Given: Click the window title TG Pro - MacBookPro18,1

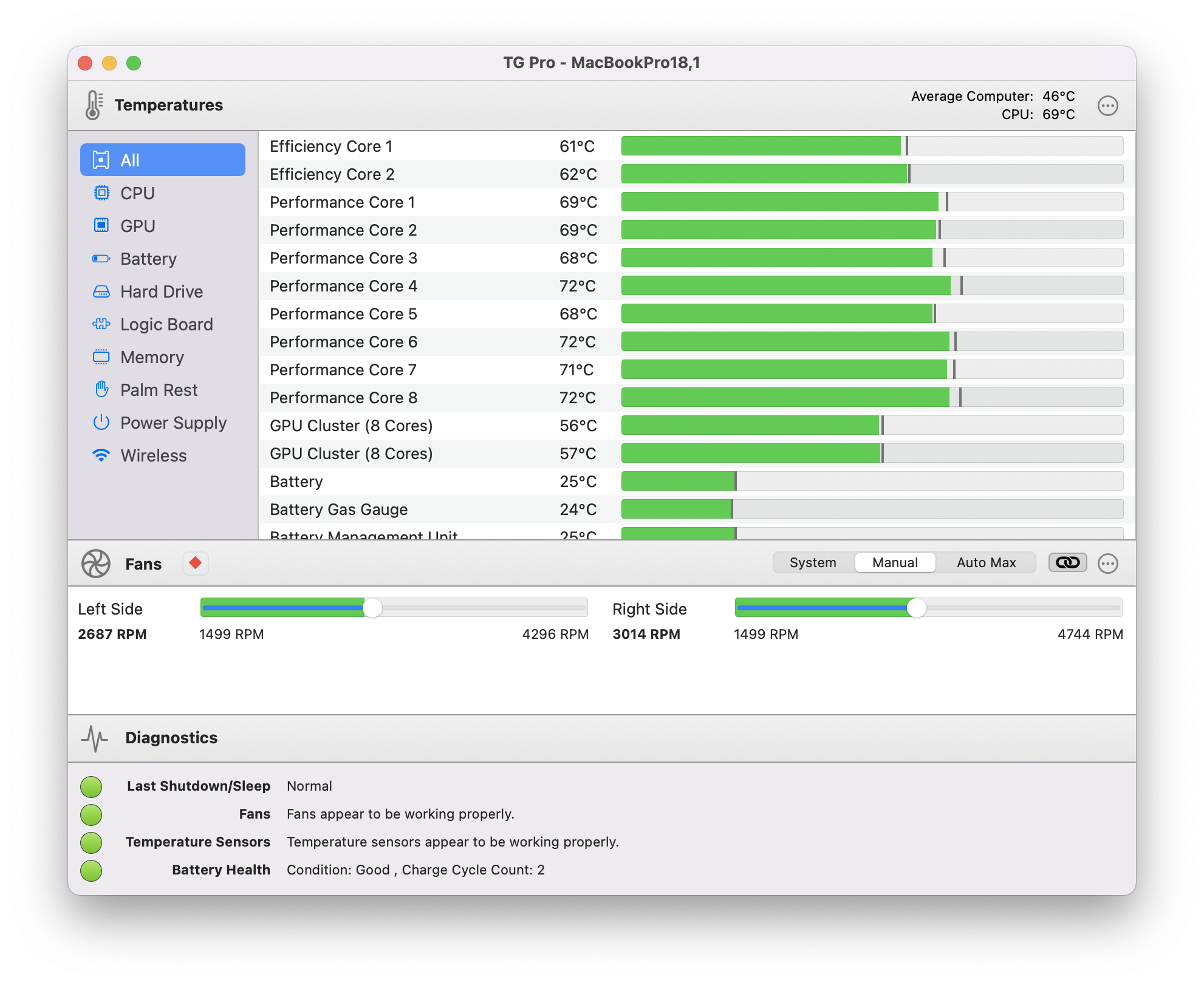Looking at the screenshot, I should click(601, 63).
